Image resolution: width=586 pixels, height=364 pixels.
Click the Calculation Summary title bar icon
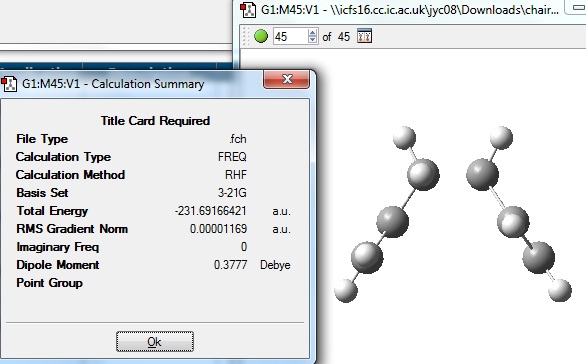click(9, 84)
